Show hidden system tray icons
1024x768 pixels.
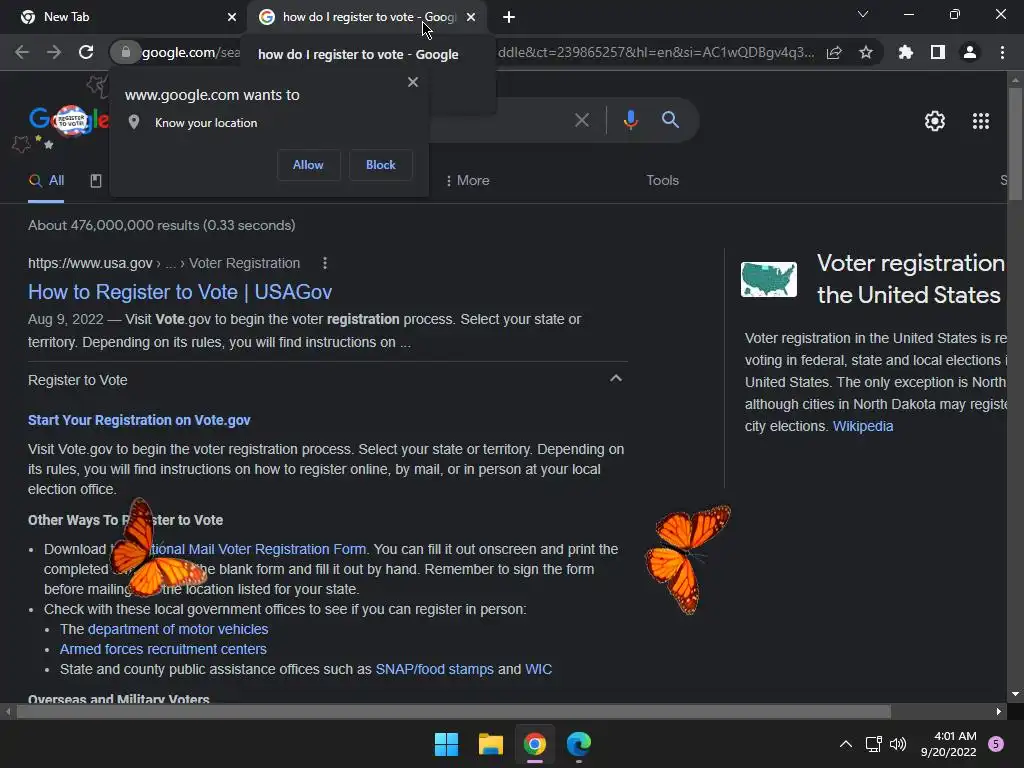point(846,744)
